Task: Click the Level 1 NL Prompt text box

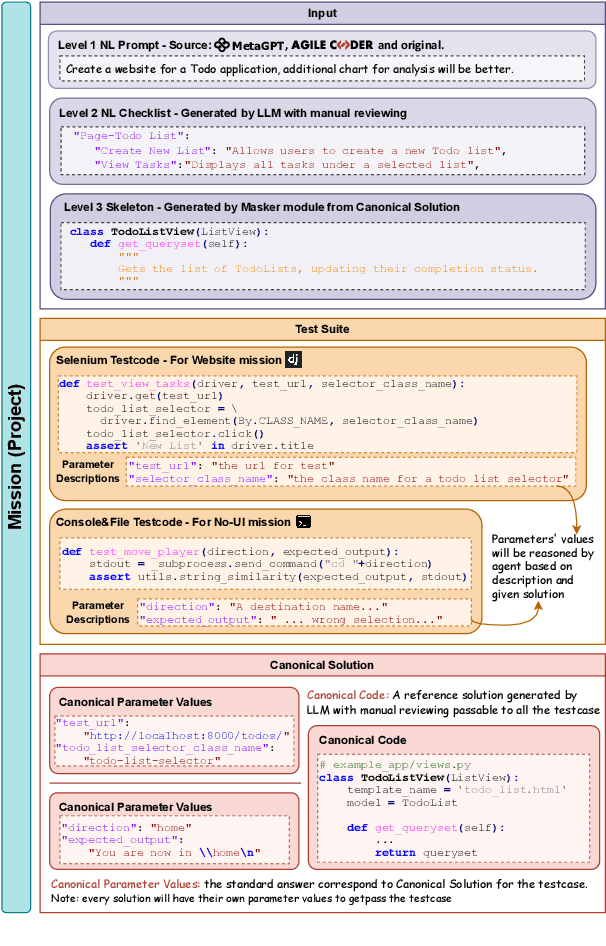Action: click(x=321, y=69)
